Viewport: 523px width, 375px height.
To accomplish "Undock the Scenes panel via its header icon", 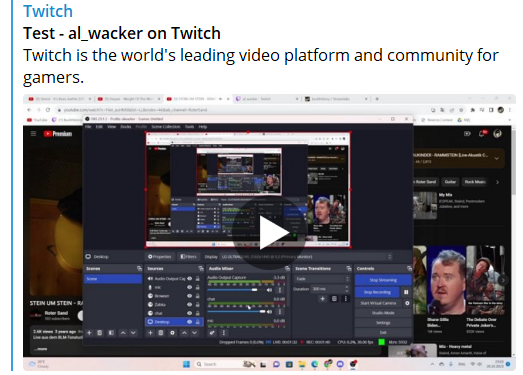I will (x=139, y=269).
